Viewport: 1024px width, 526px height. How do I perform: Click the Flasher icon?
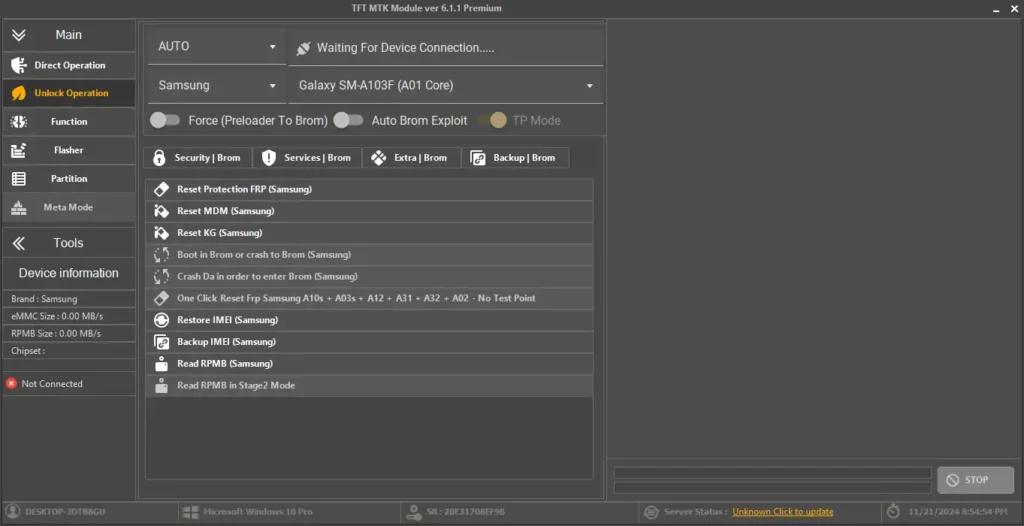[x=19, y=150]
